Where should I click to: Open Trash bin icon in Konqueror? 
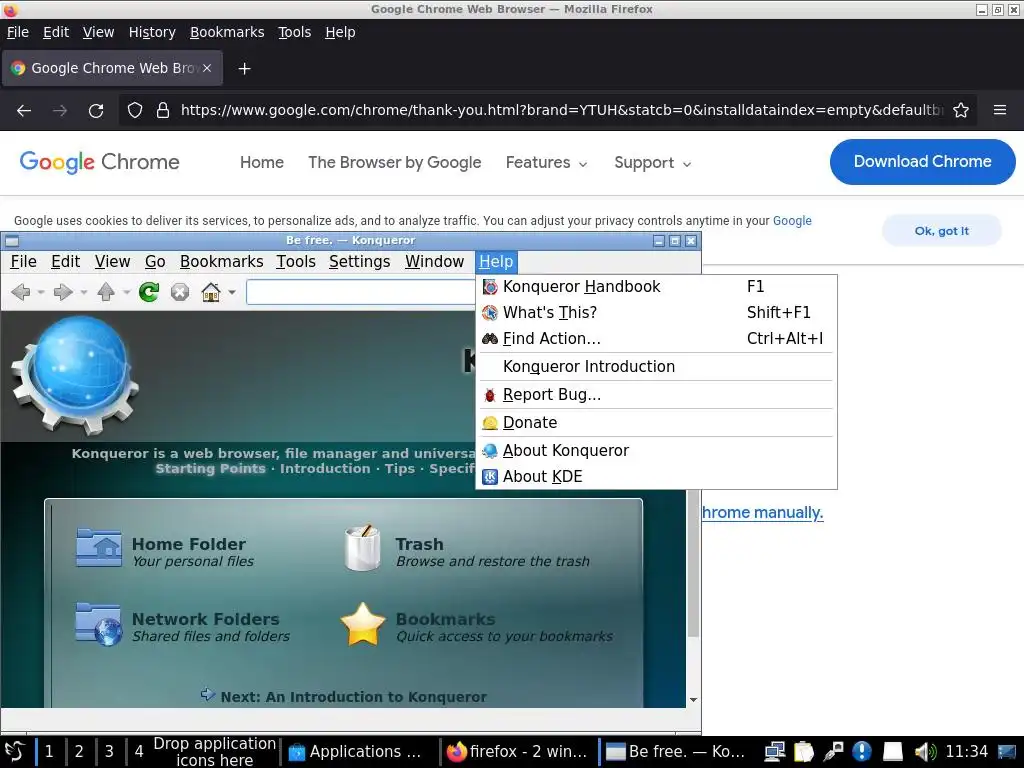362,548
